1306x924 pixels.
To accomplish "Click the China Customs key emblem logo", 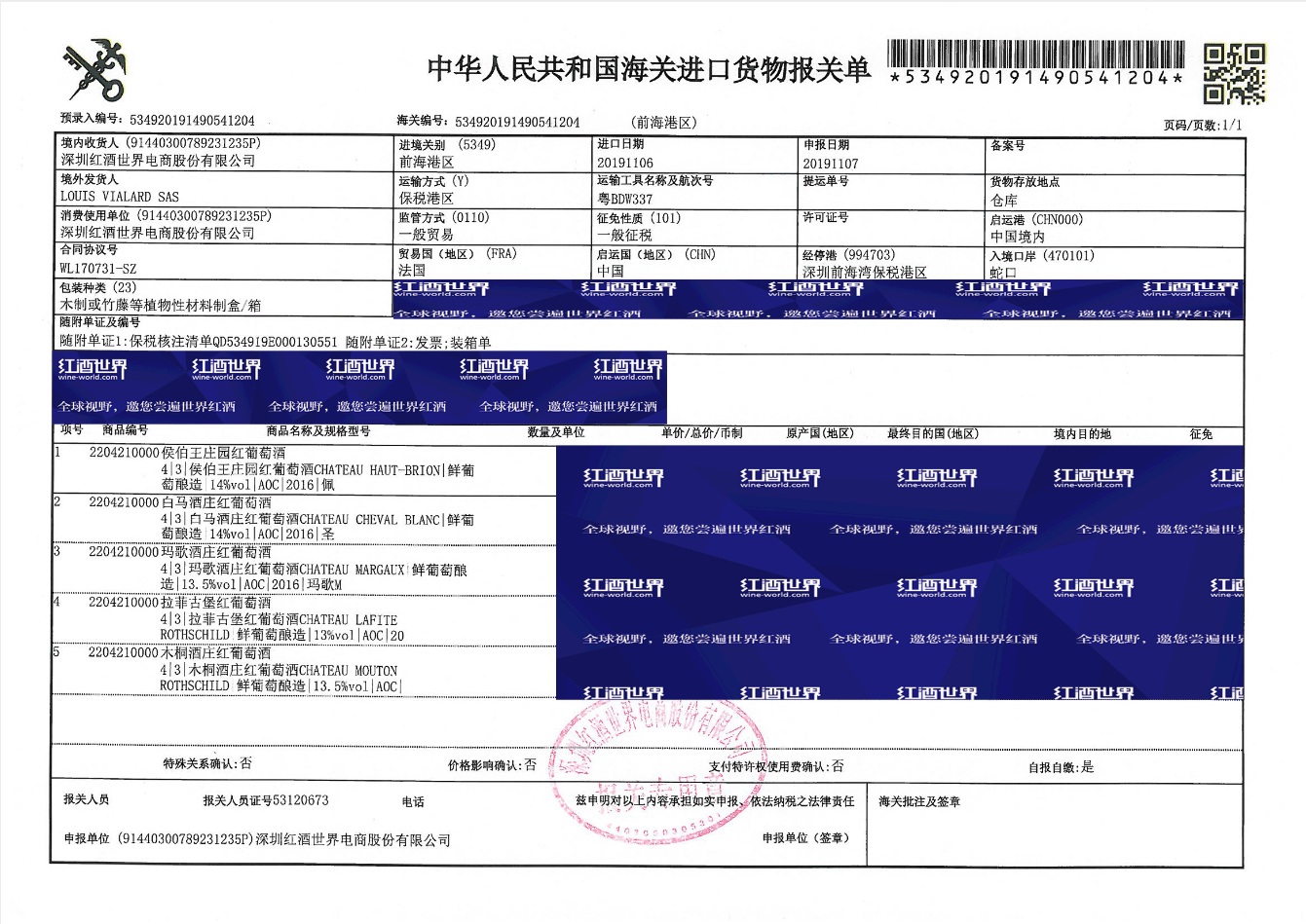I will [x=96, y=71].
